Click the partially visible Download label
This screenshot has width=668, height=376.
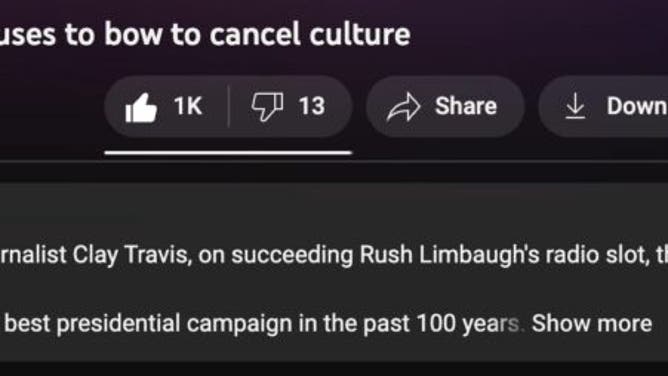(637, 106)
